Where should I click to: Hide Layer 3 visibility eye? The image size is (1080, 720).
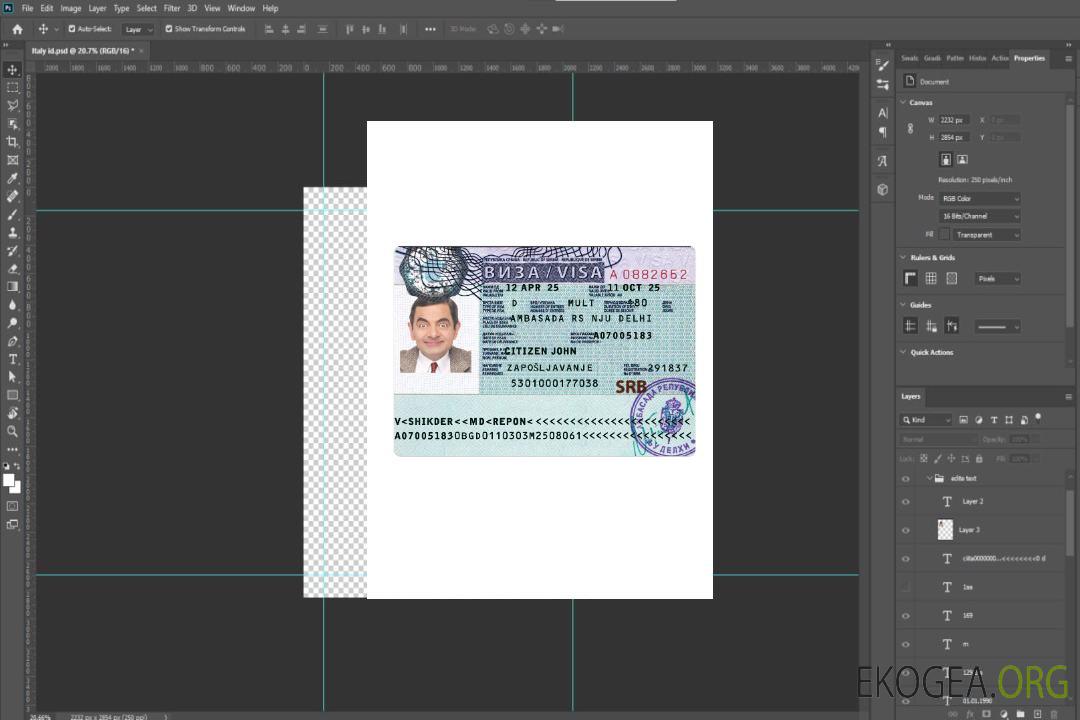click(906, 531)
